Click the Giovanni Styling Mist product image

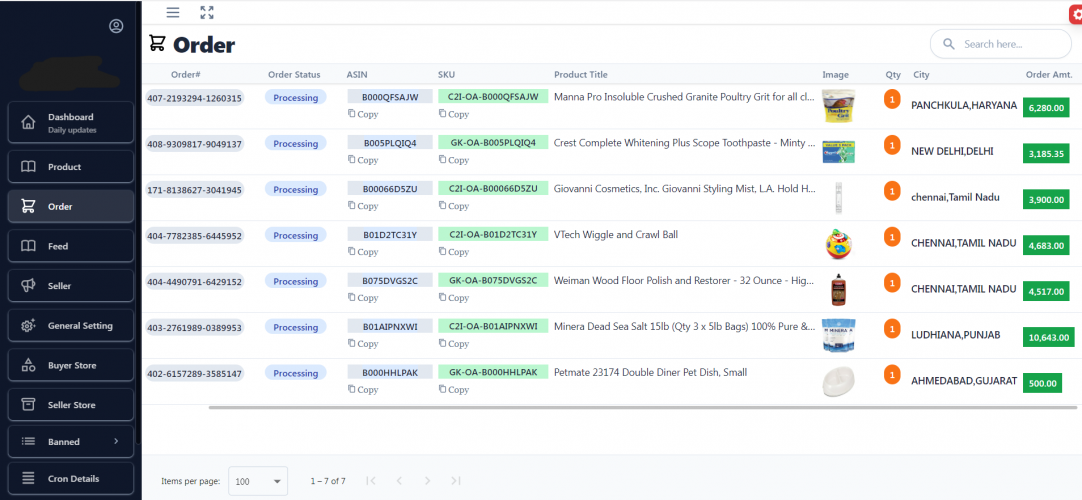coord(838,198)
